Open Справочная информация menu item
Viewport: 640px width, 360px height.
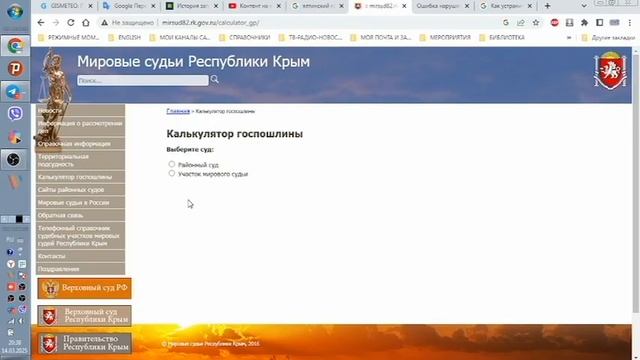point(80,144)
